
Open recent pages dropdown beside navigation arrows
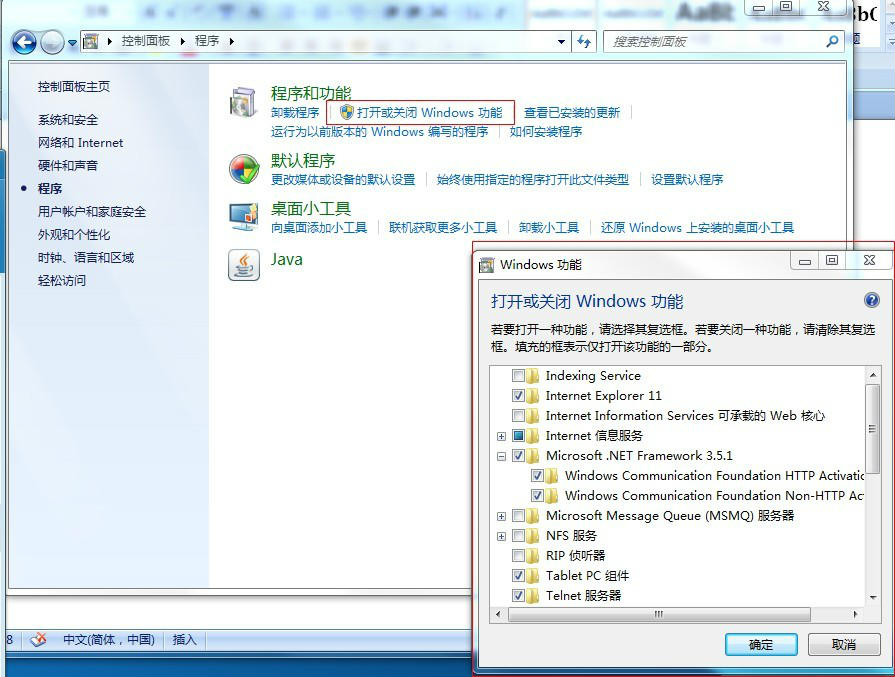pos(72,43)
